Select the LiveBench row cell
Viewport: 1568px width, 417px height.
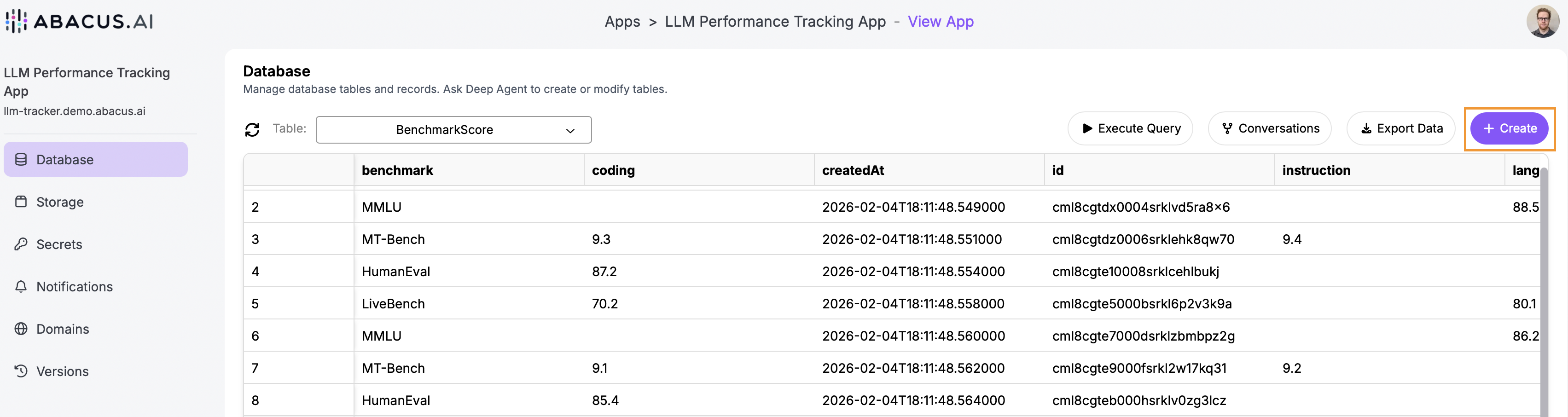tap(393, 304)
